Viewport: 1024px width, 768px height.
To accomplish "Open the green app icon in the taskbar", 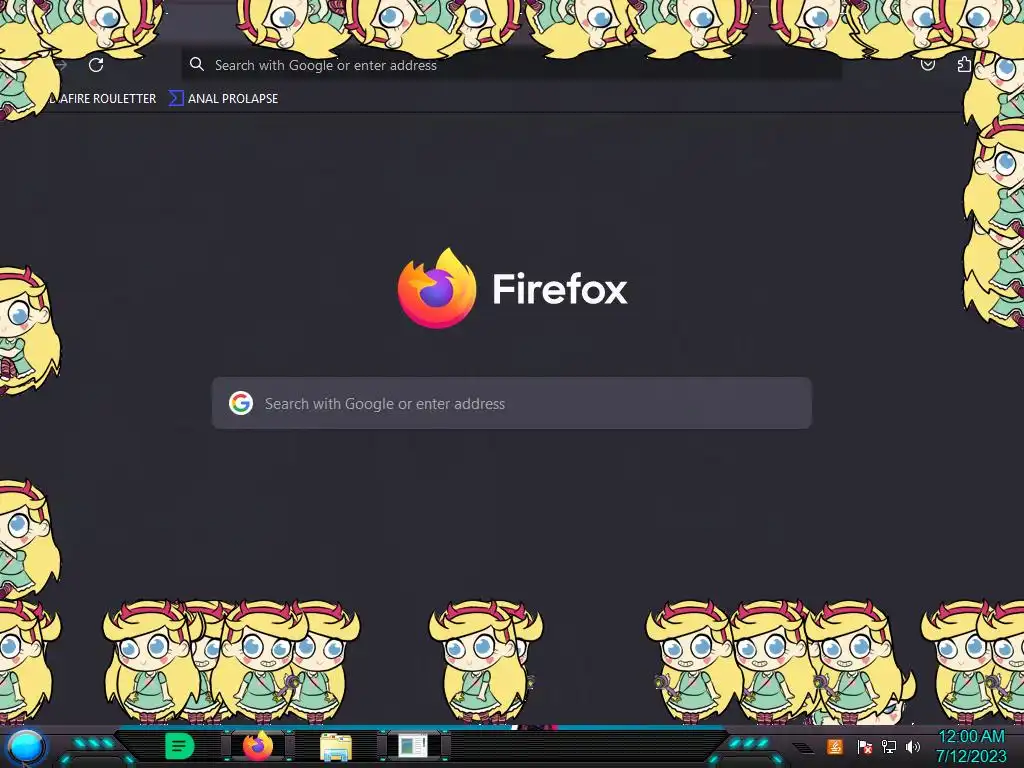I will (180, 746).
